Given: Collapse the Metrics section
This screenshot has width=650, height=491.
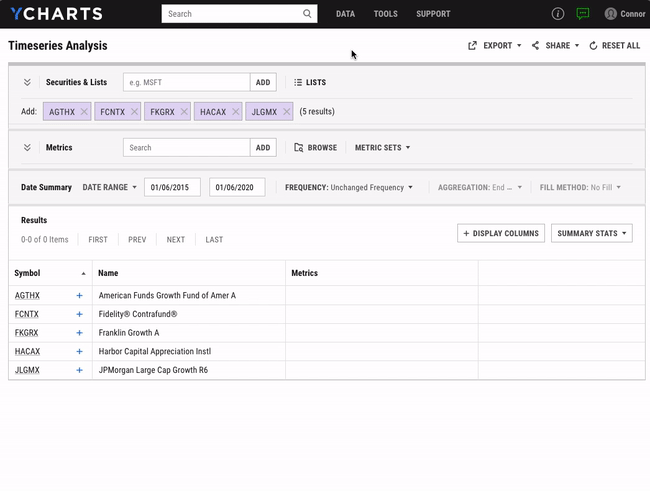Looking at the screenshot, I should tap(27, 148).
